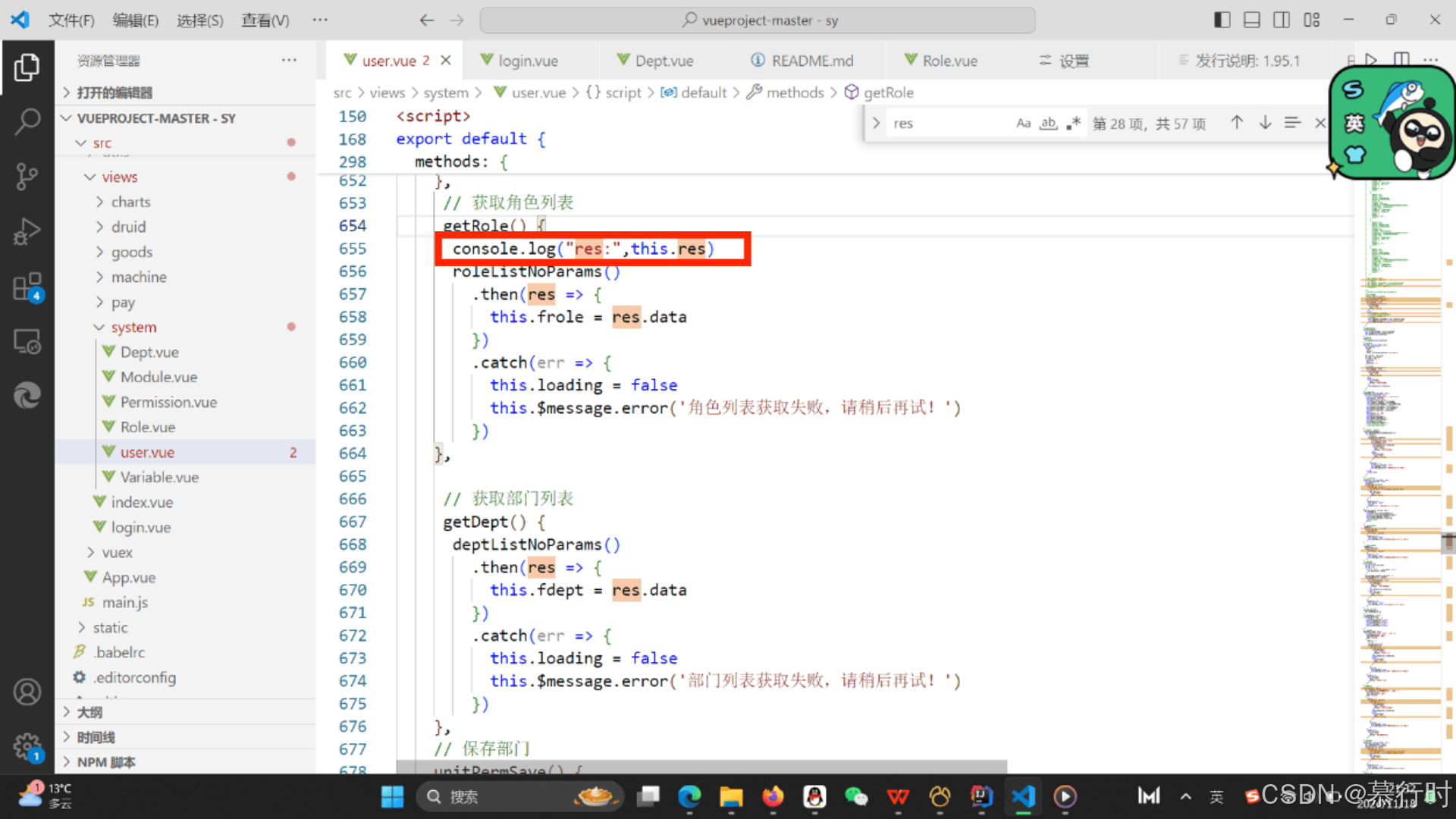
Task: Toggle secondary side bar layout icon
Action: point(1282,20)
